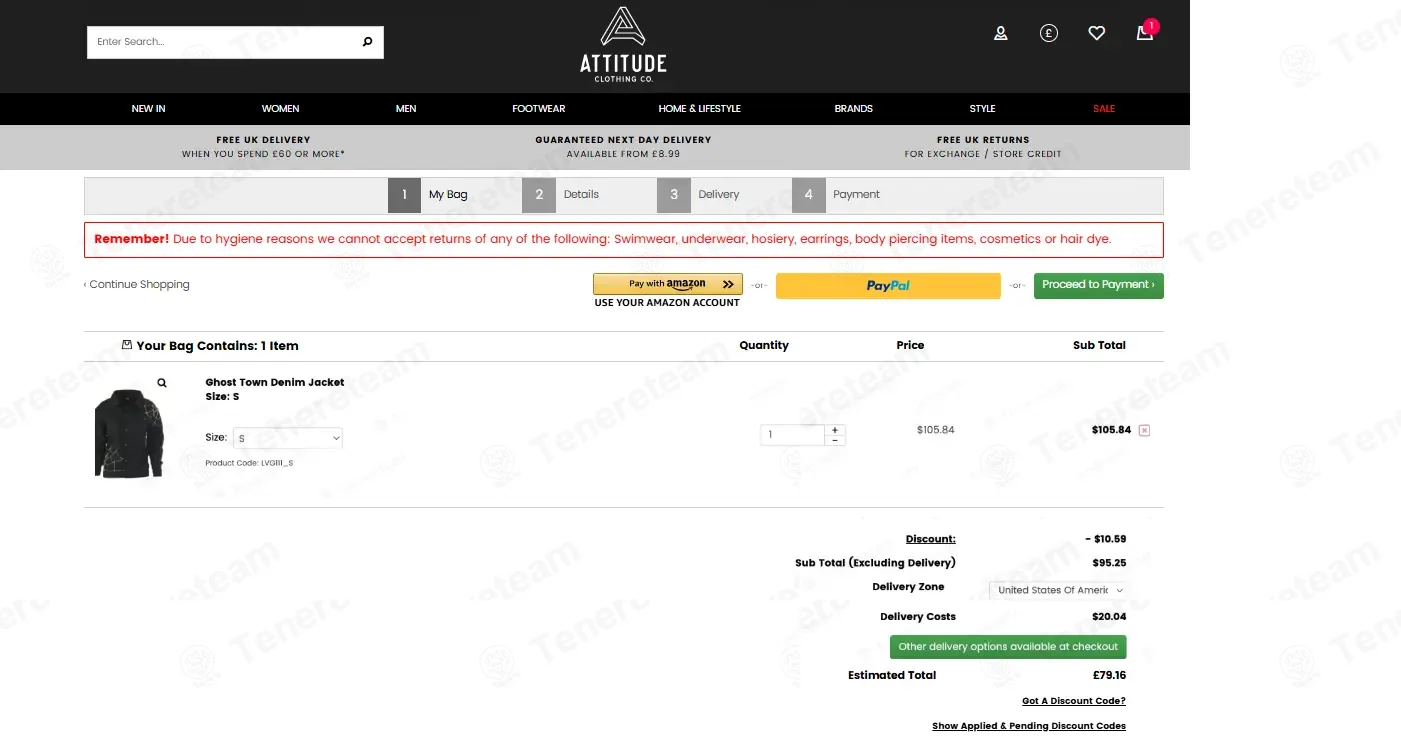
Task: Click the quantity input field
Action: pos(792,435)
